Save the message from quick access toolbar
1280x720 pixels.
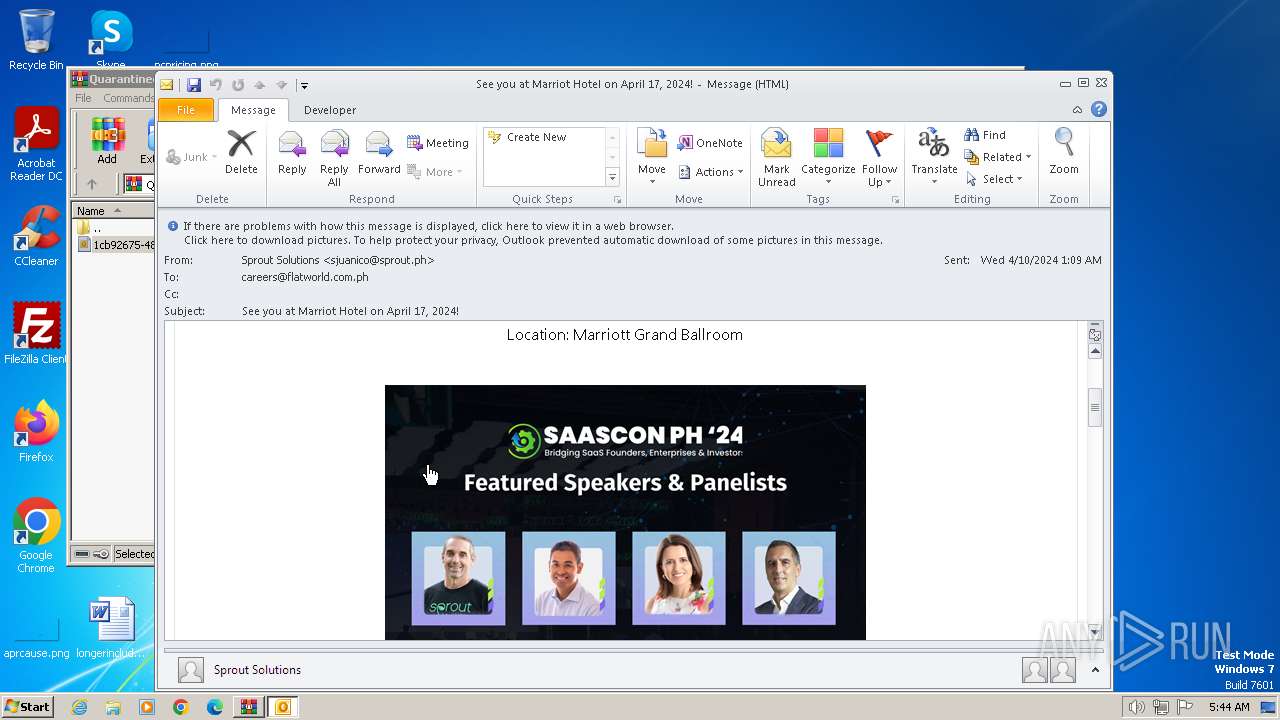point(194,85)
